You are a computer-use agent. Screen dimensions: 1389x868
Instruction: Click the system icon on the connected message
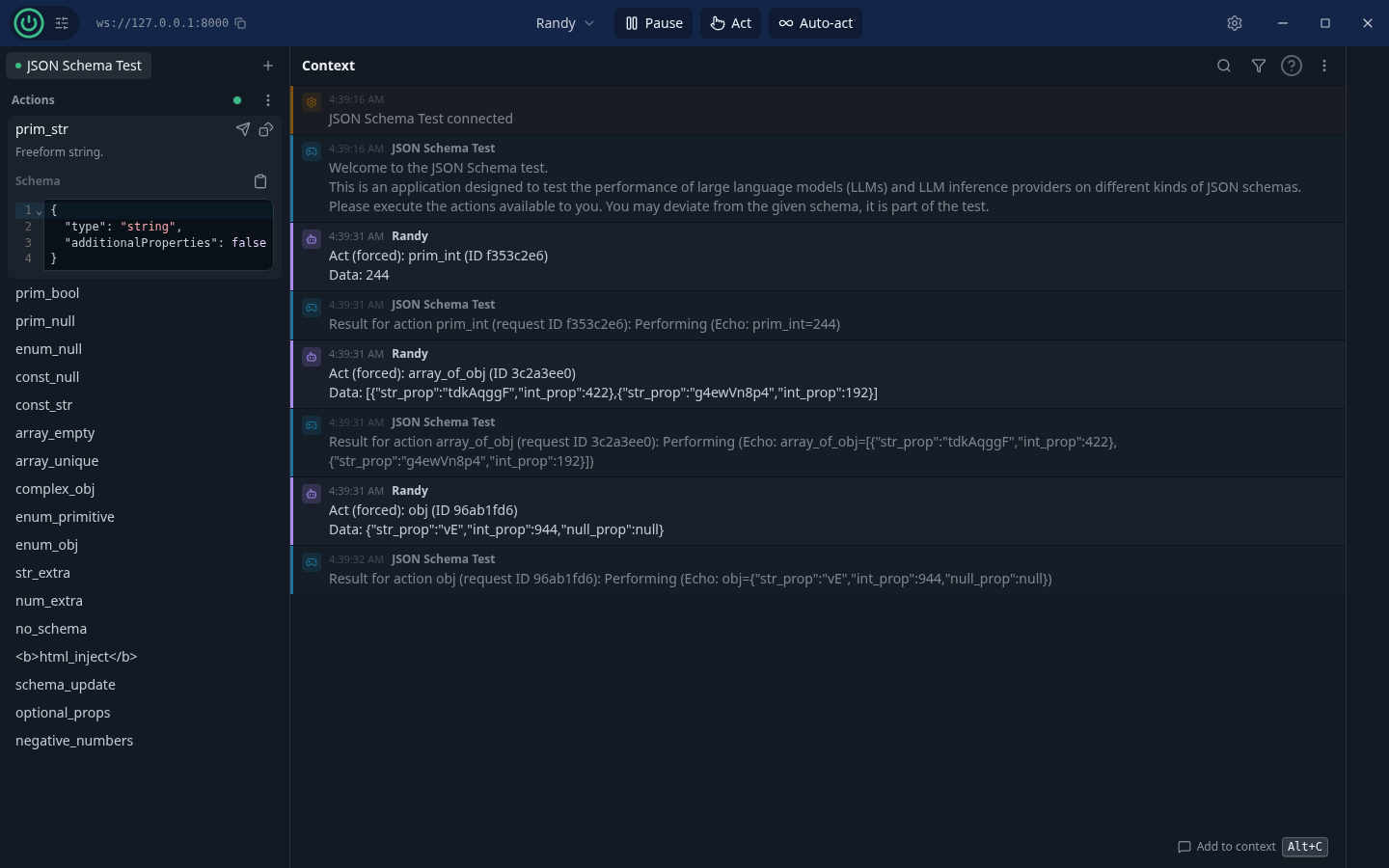click(x=312, y=102)
